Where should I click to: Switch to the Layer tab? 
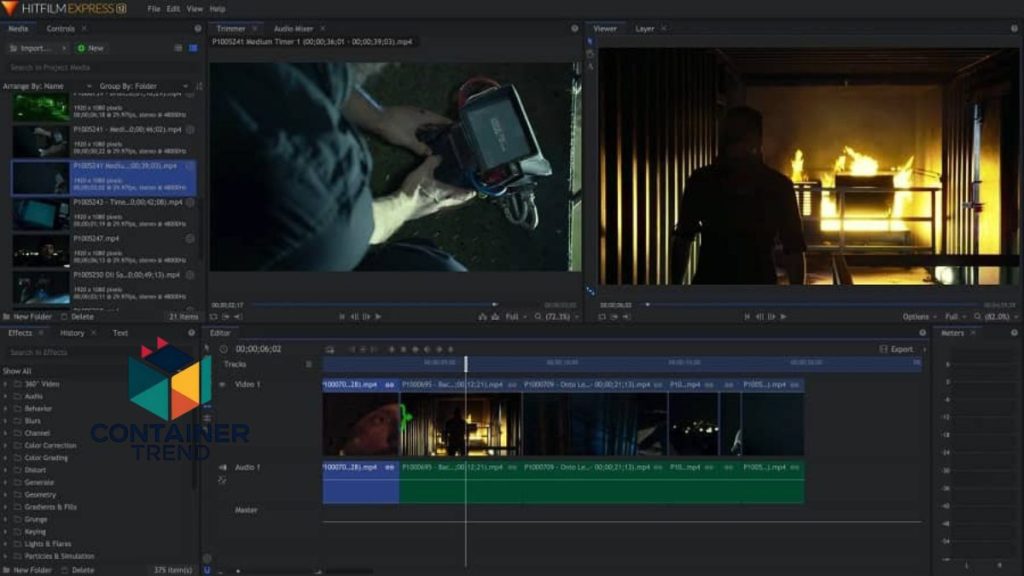click(645, 29)
